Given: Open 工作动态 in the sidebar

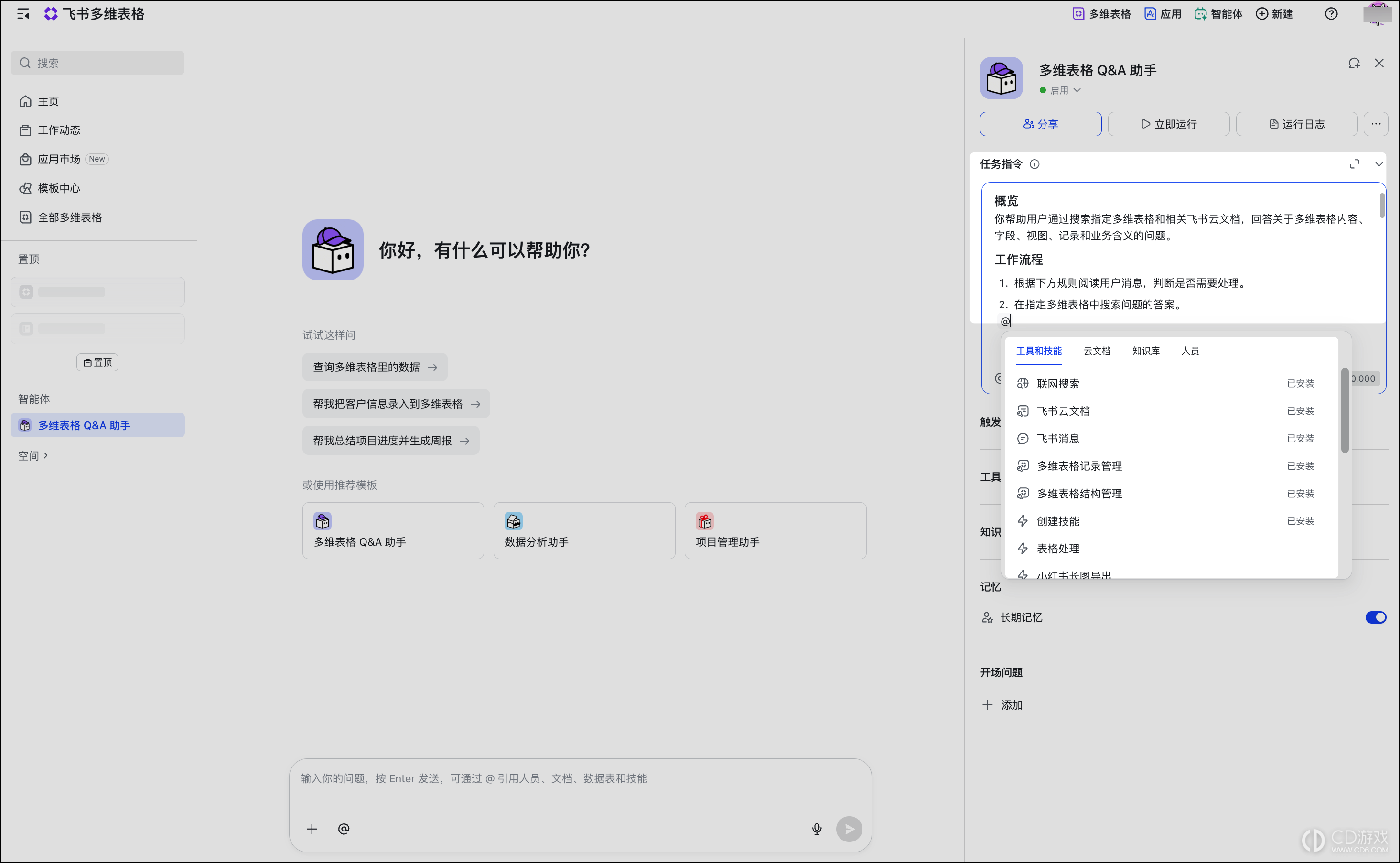Looking at the screenshot, I should point(97,130).
